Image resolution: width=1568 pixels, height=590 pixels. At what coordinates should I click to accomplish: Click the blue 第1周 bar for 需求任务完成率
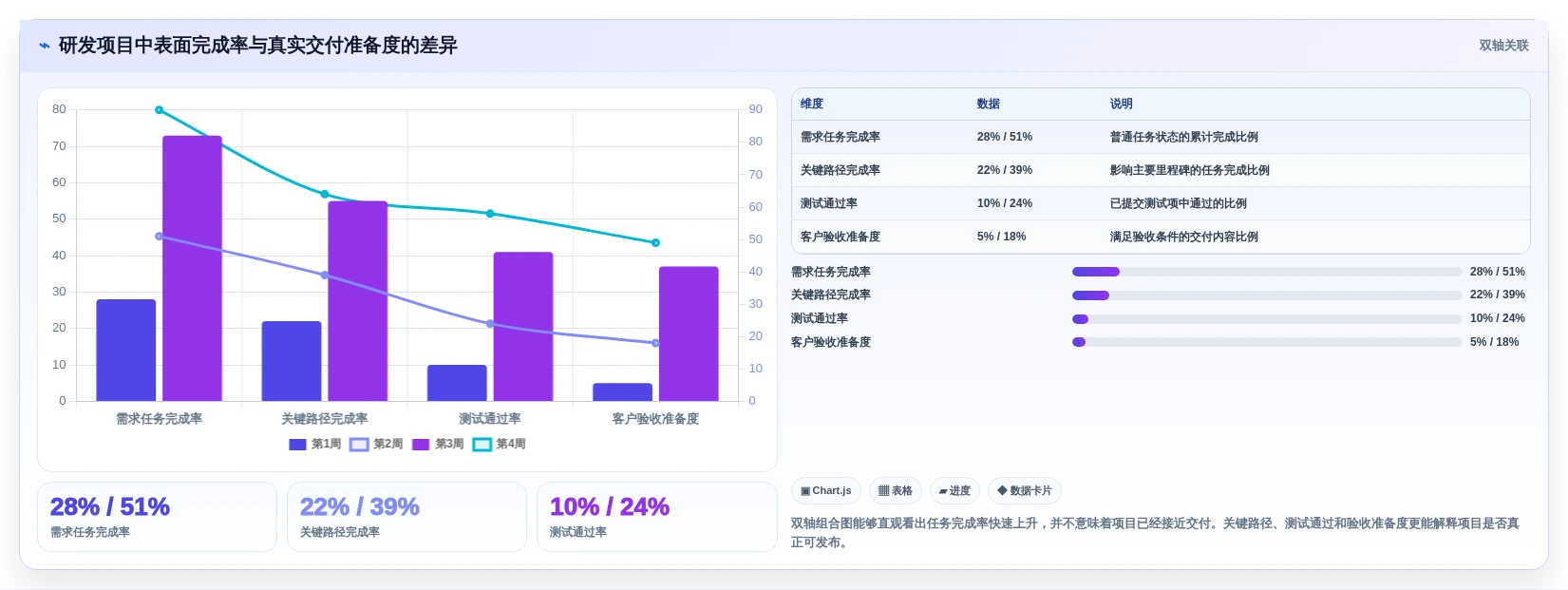point(126,350)
